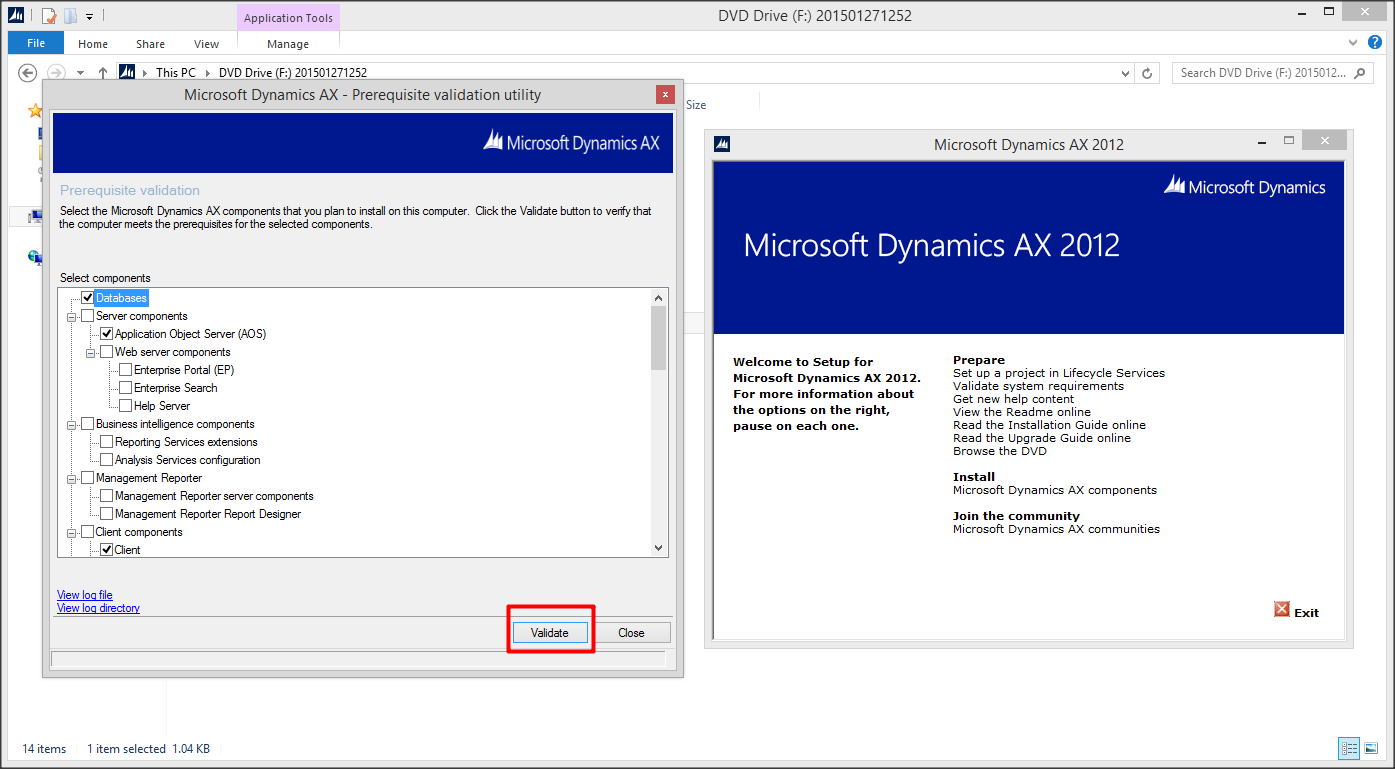The width and height of the screenshot is (1395, 769).
Task: Open the Manage ribbon tab
Action: point(288,44)
